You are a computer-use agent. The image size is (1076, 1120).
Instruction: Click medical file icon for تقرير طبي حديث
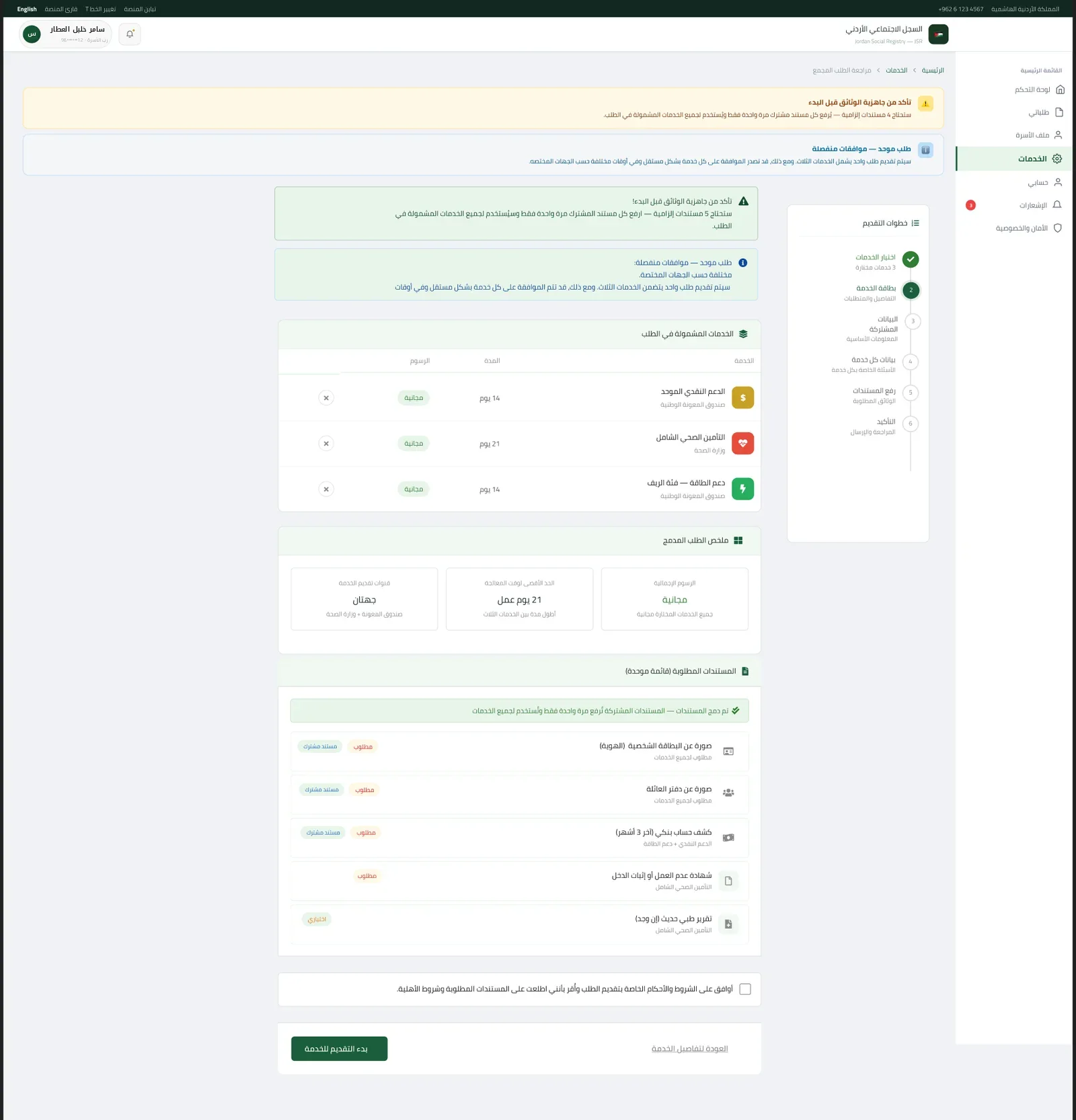coord(728,924)
